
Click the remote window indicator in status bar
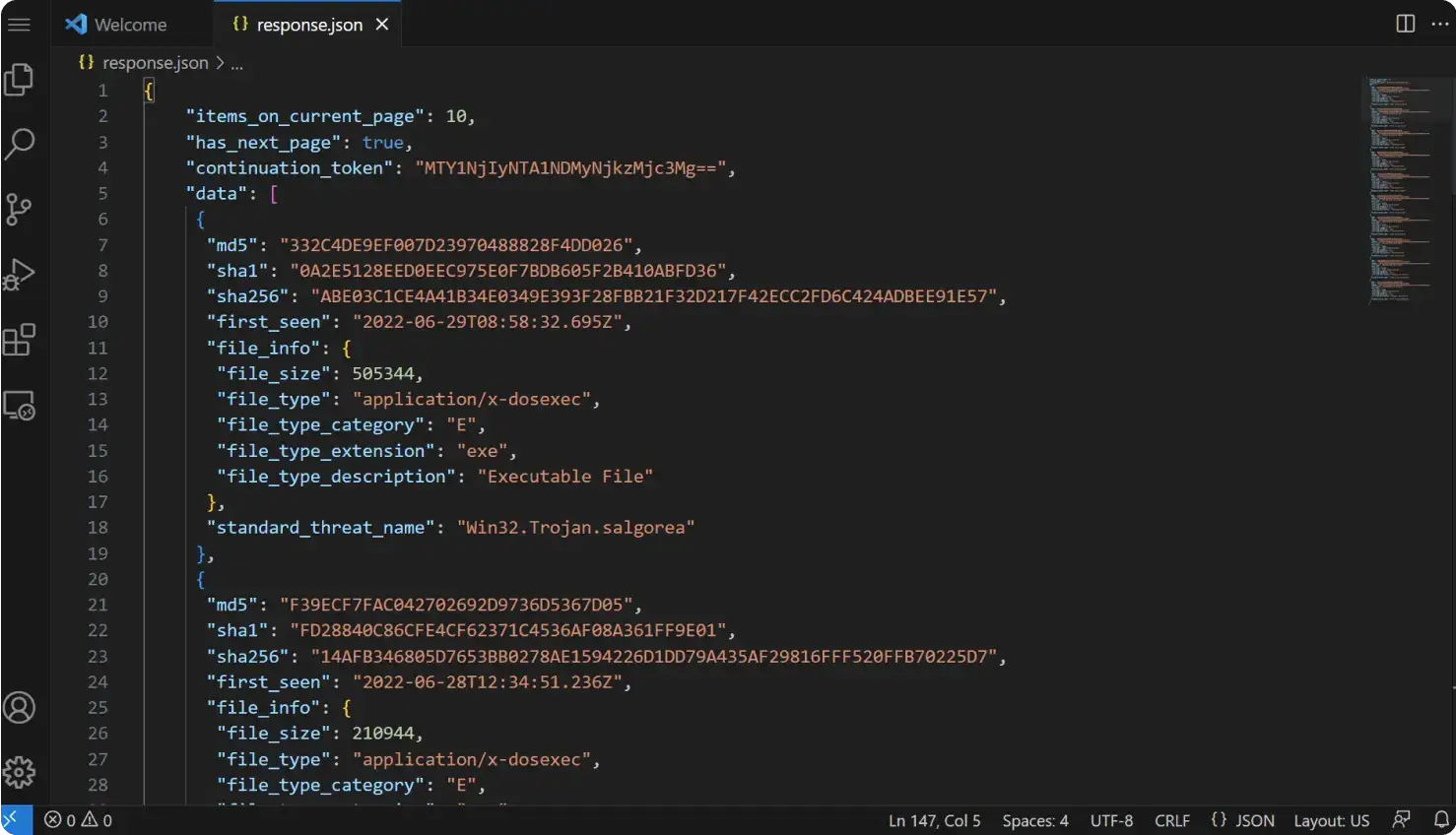(16, 820)
